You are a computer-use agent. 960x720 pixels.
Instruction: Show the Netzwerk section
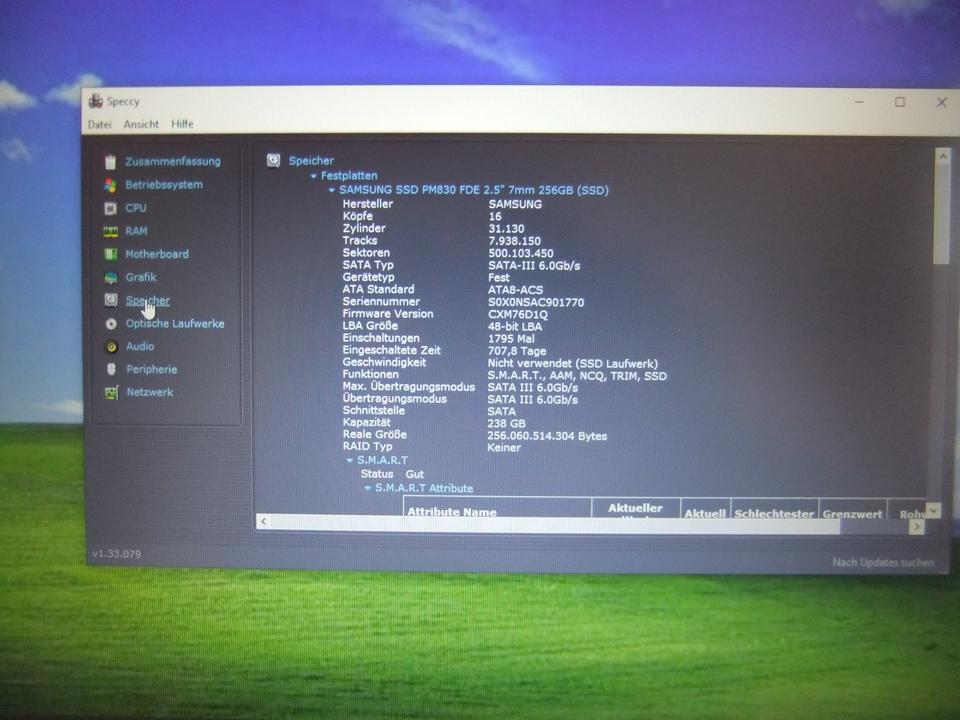(x=150, y=392)
